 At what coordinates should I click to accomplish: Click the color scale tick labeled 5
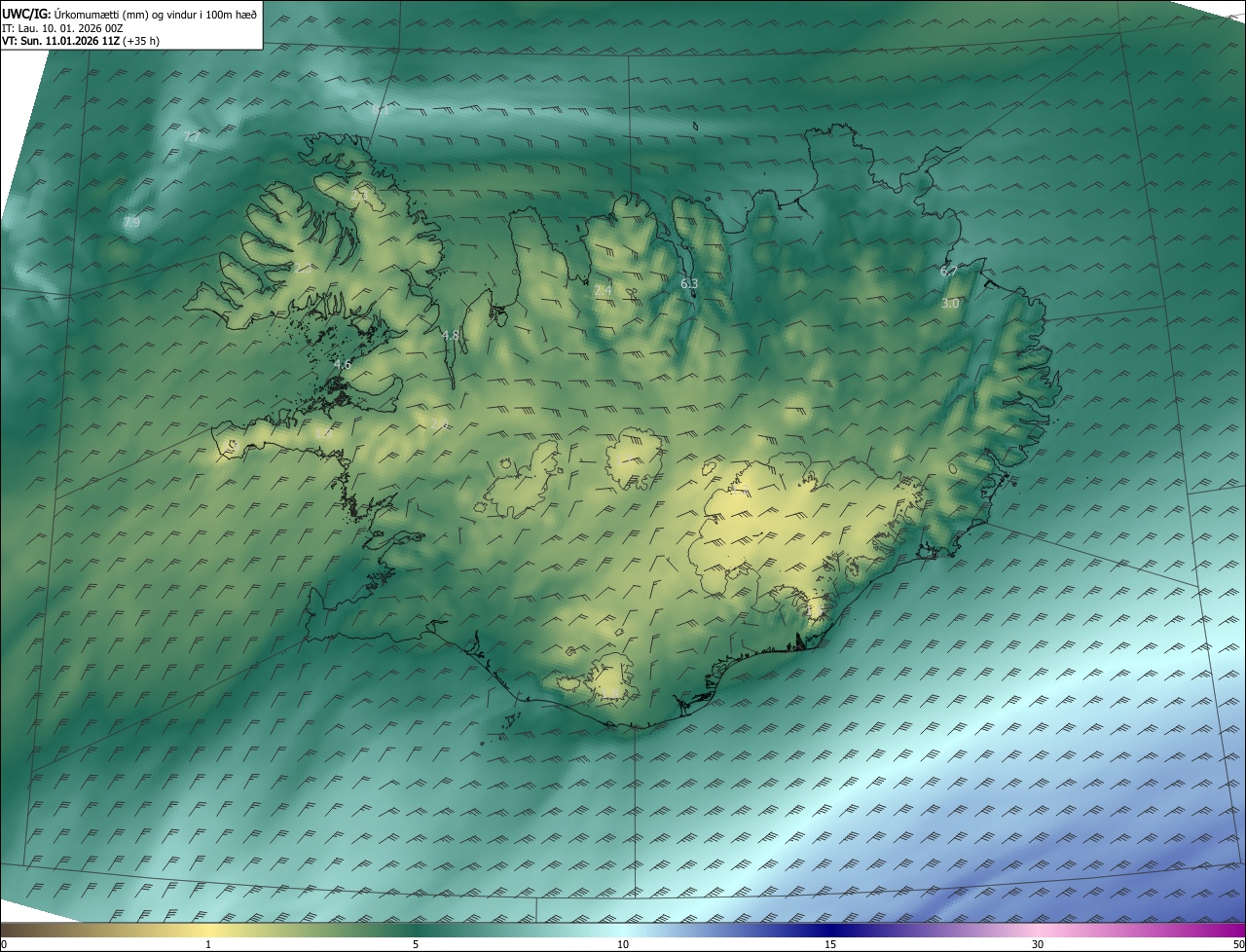(x=416, y=945)
